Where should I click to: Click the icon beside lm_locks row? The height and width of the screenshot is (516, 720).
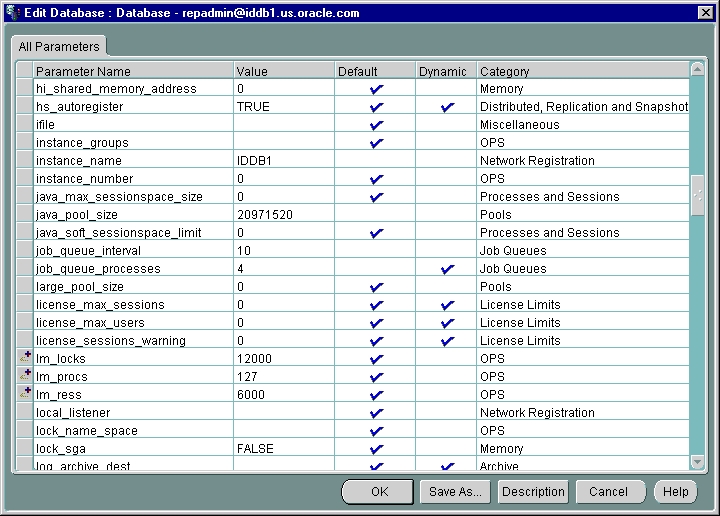click(x=25, y=358)
